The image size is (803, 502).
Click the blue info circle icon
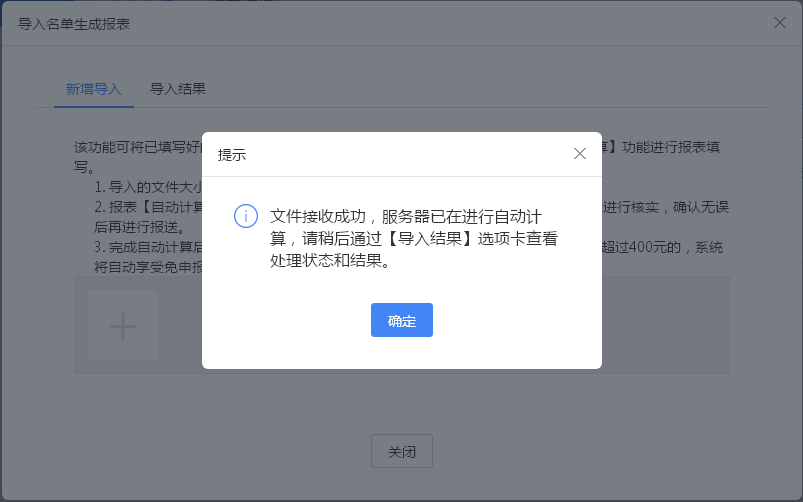(x=245, y=216)
